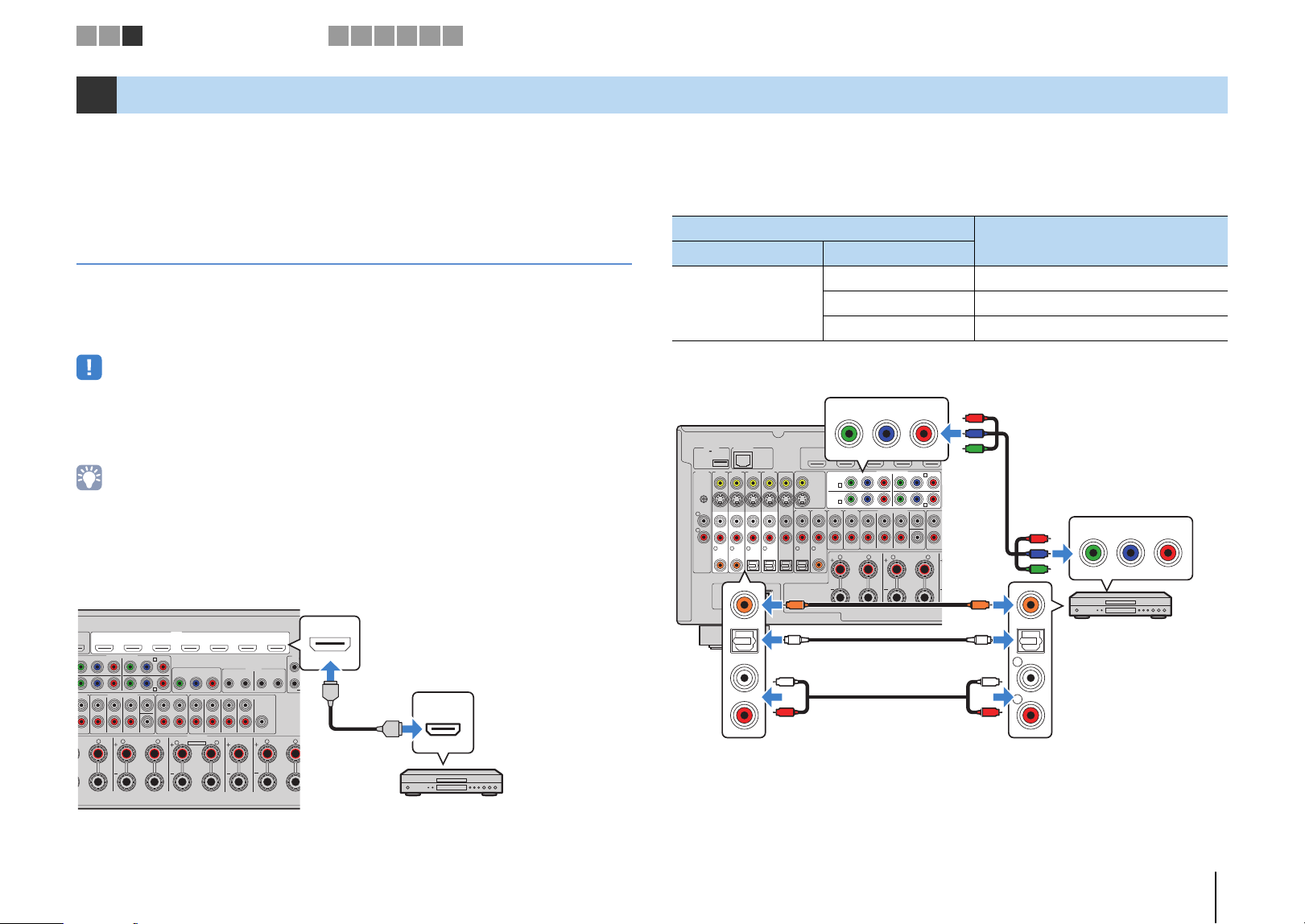Click the red analog audio jack in the receiver callout
Image resolution: width=1305 pixels, height=924 pixels.
[x=744, y=715]
